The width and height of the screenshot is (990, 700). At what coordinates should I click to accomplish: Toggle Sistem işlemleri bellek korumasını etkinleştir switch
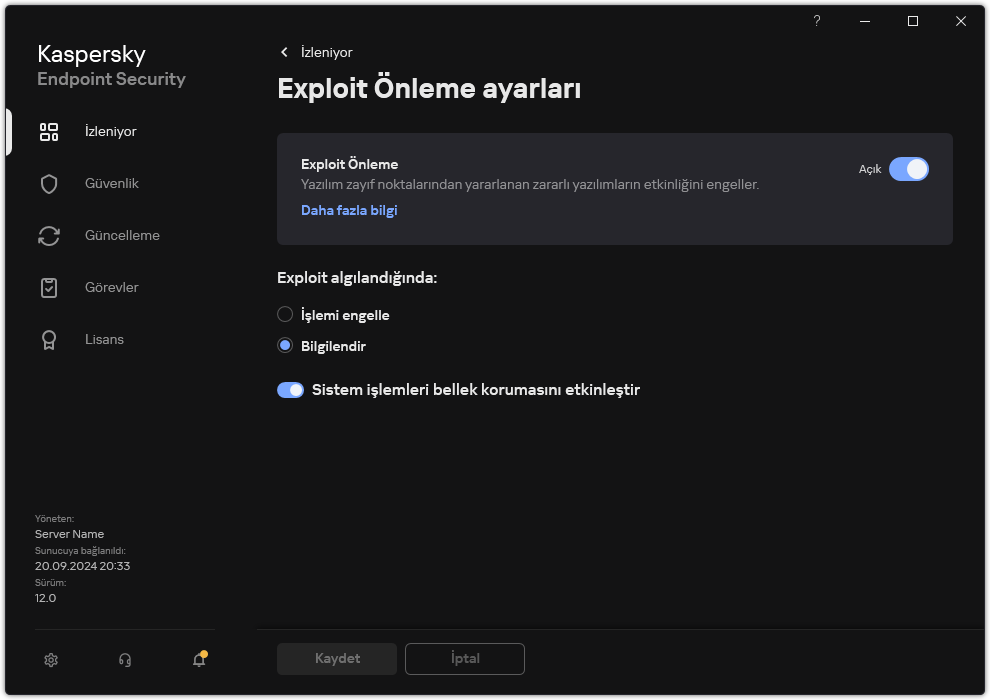coord(290,390)
